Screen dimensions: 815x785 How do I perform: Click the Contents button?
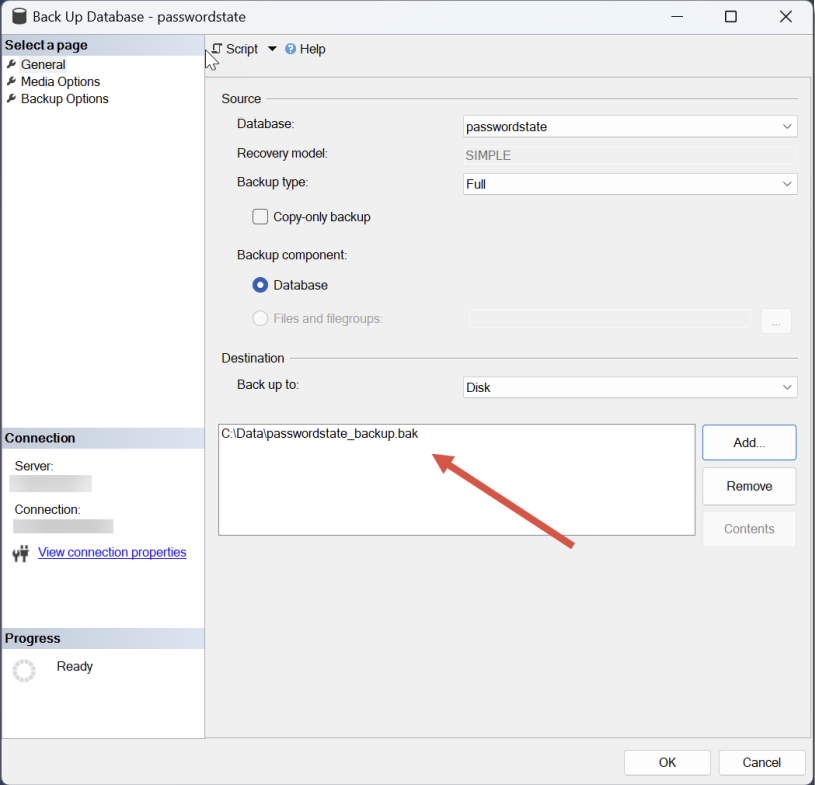point(749,529)
